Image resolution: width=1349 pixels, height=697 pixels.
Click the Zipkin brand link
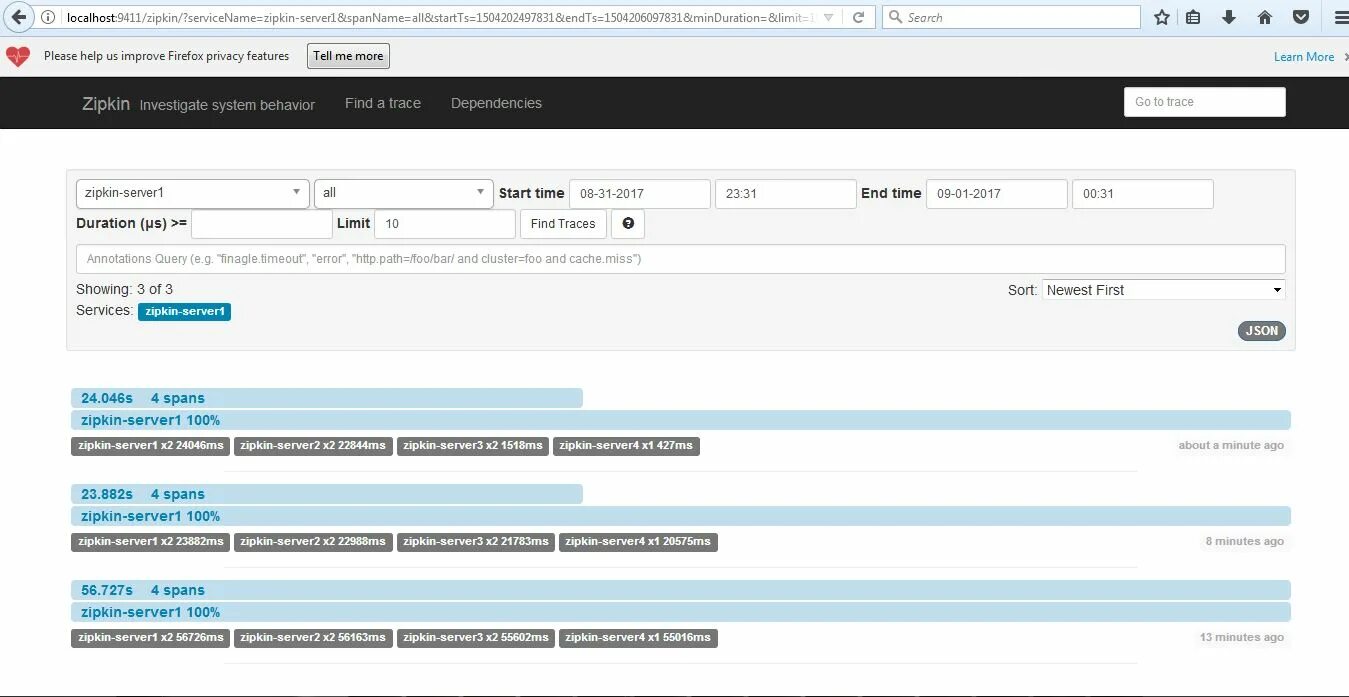coord(106,103)
